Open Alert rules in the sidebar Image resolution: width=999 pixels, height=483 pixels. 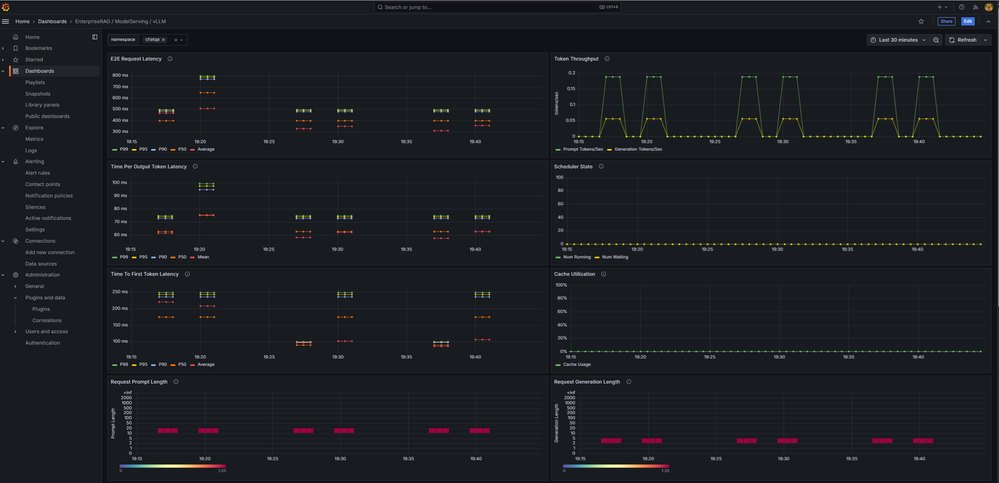tap(37, 173)
